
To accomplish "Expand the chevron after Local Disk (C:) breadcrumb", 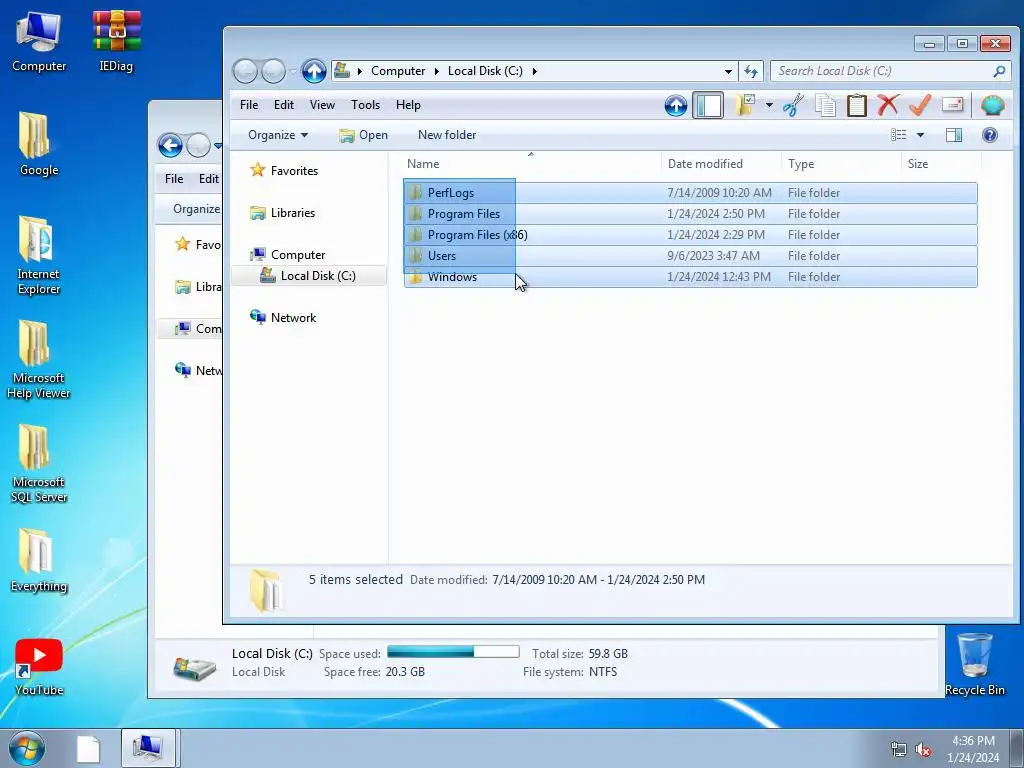I will pos(534,71).
